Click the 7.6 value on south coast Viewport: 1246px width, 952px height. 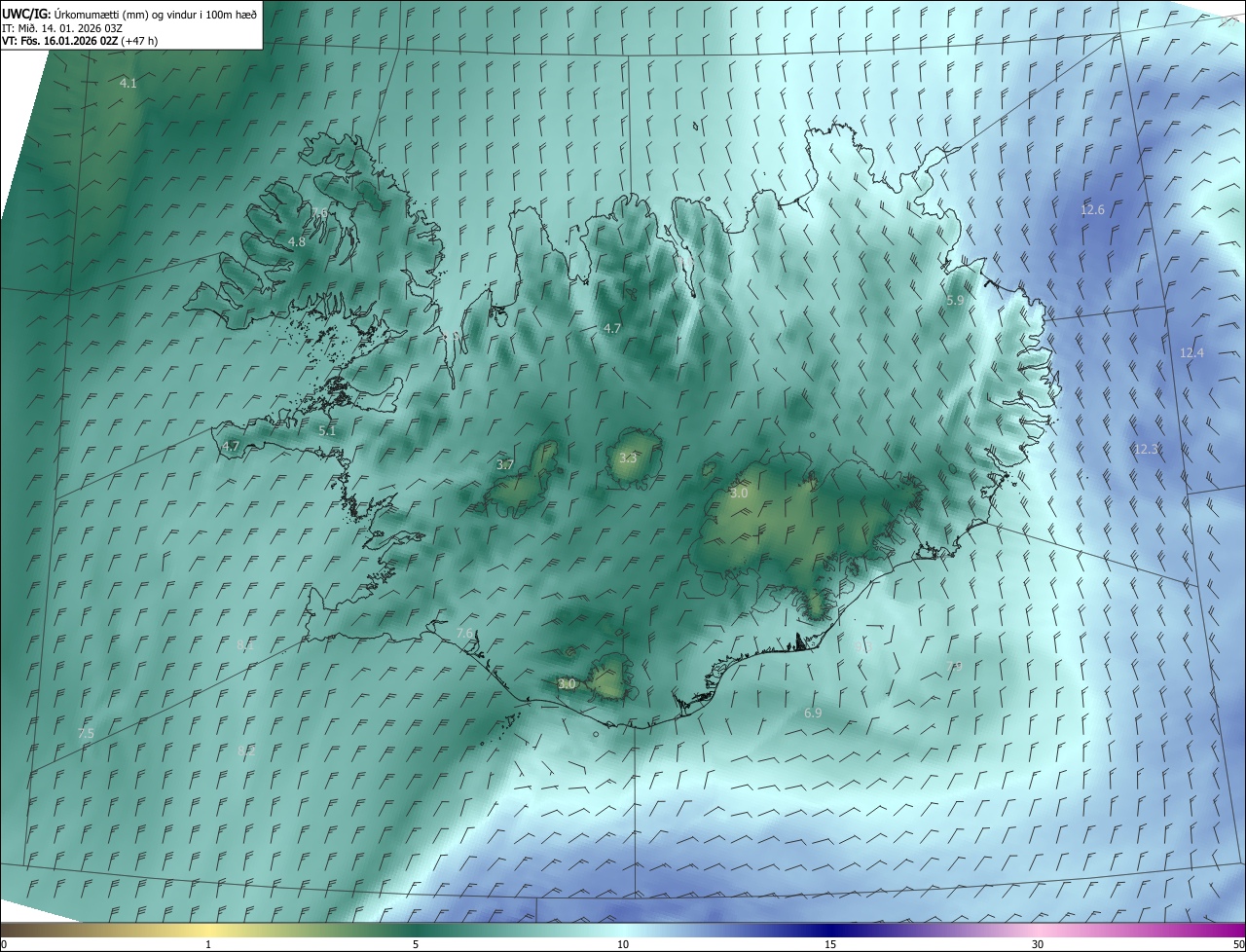click(464, 634)
